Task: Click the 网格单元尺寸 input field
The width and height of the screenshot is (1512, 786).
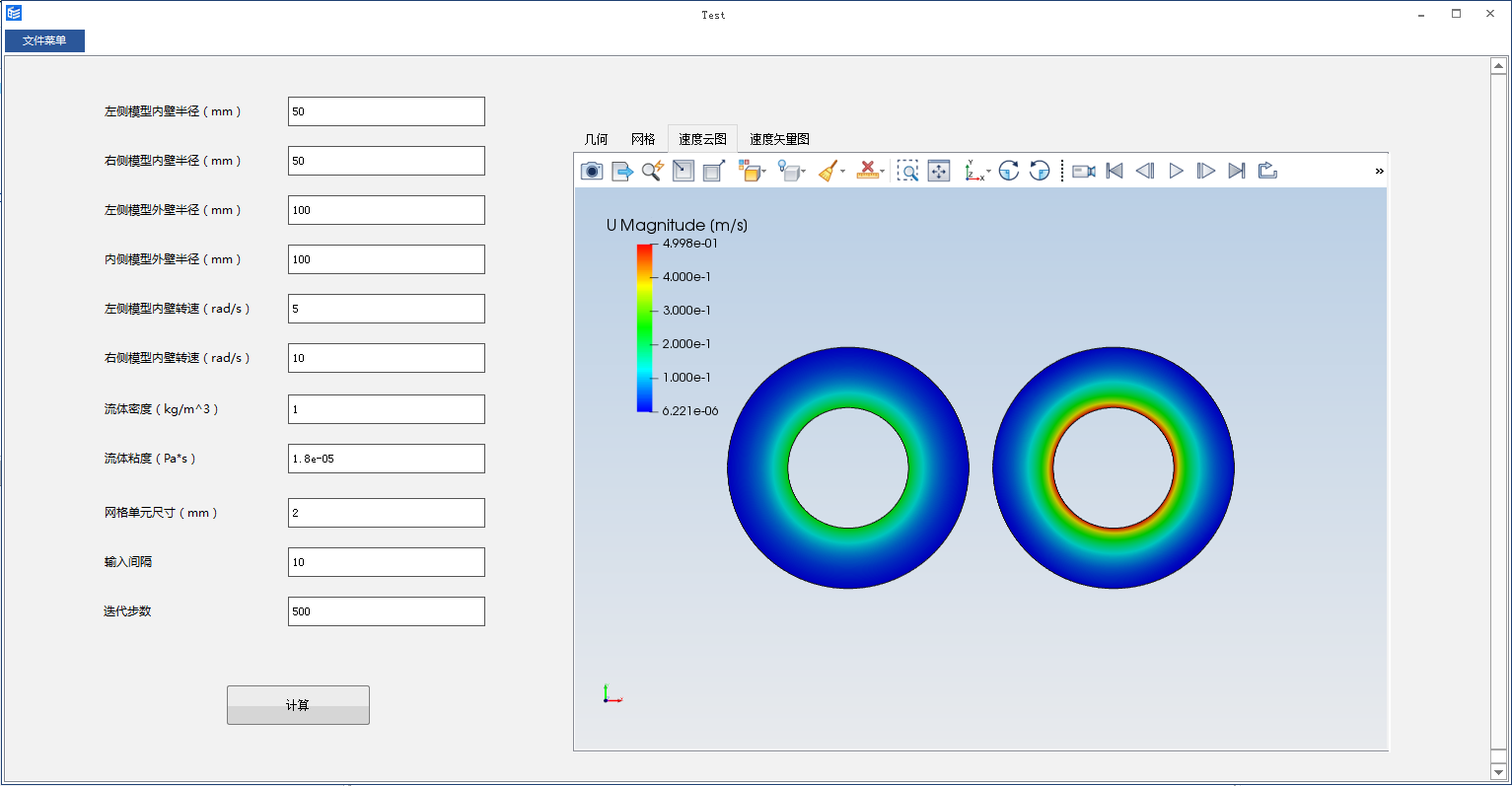Action: pos(387,513)
